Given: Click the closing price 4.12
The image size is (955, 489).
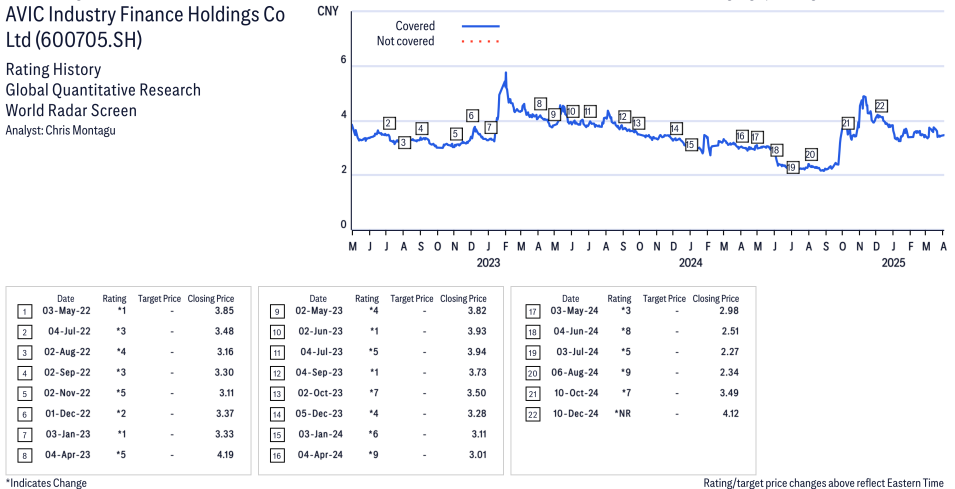Looking at the screenshot, I should click(730, 413).
